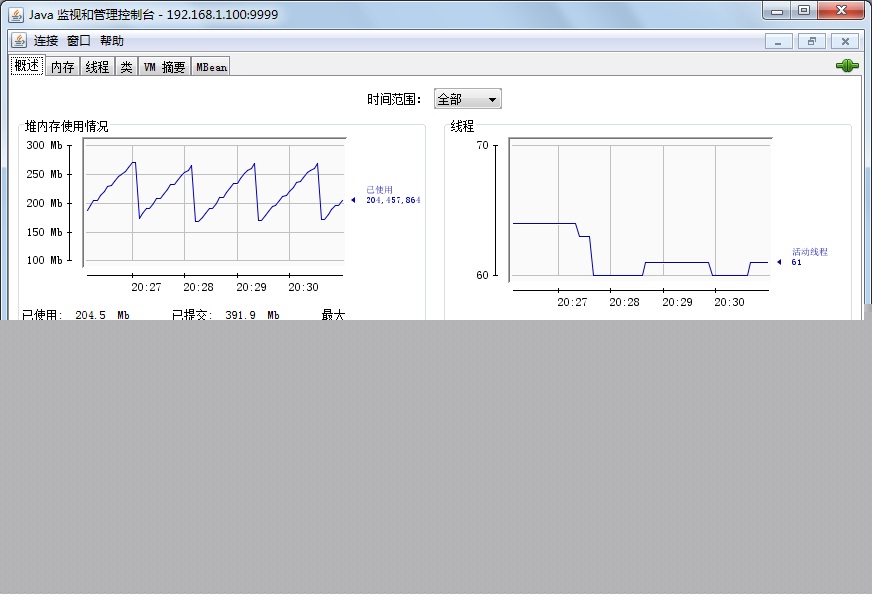The height and width of the screenshot is (594, 872).
Task: Click the Java icon in menu bar
Action: pos(19,41)
